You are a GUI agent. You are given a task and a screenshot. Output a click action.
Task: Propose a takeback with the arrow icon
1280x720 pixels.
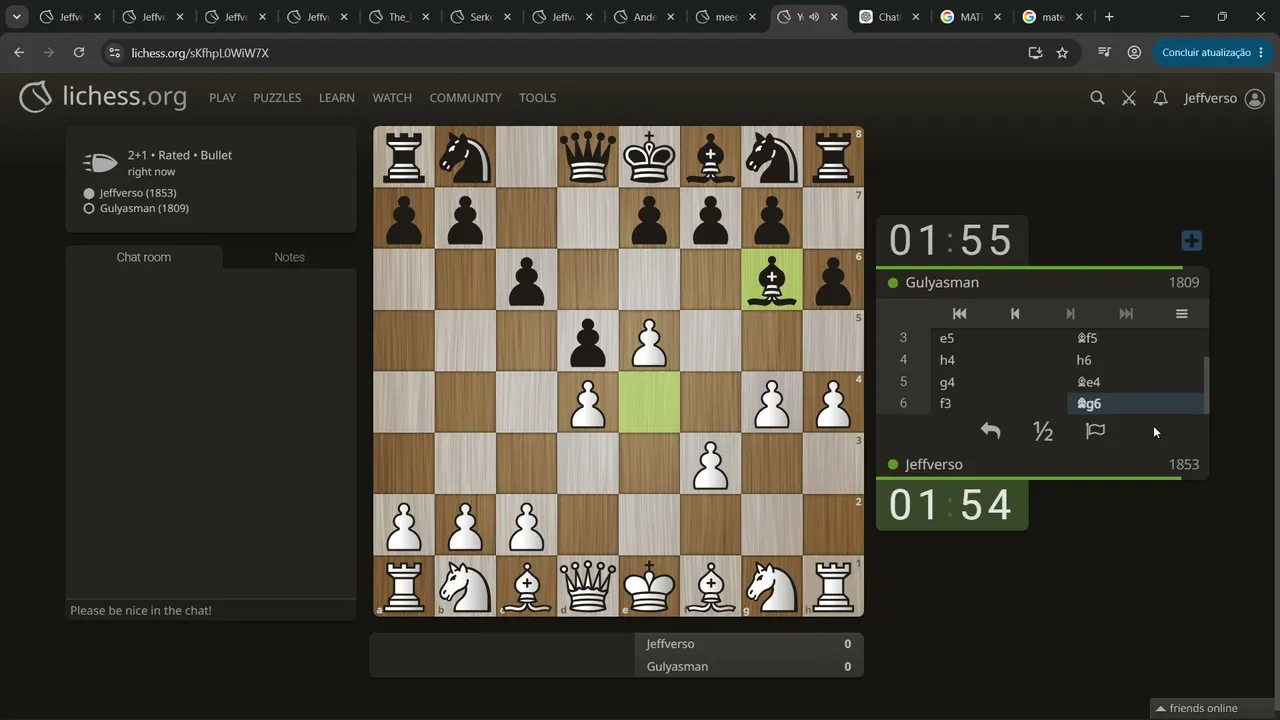990,431
